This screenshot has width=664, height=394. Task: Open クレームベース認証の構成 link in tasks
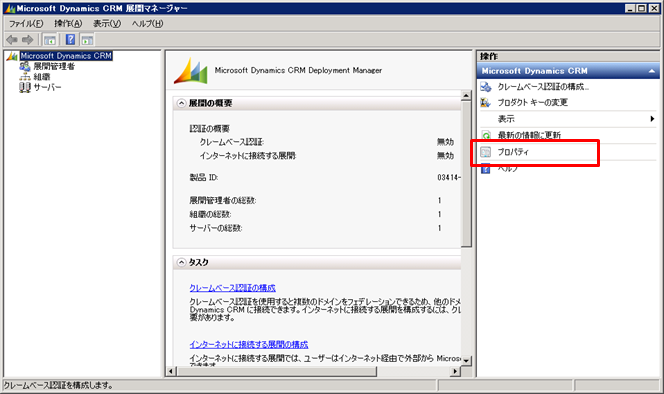[x=232, y=288]
